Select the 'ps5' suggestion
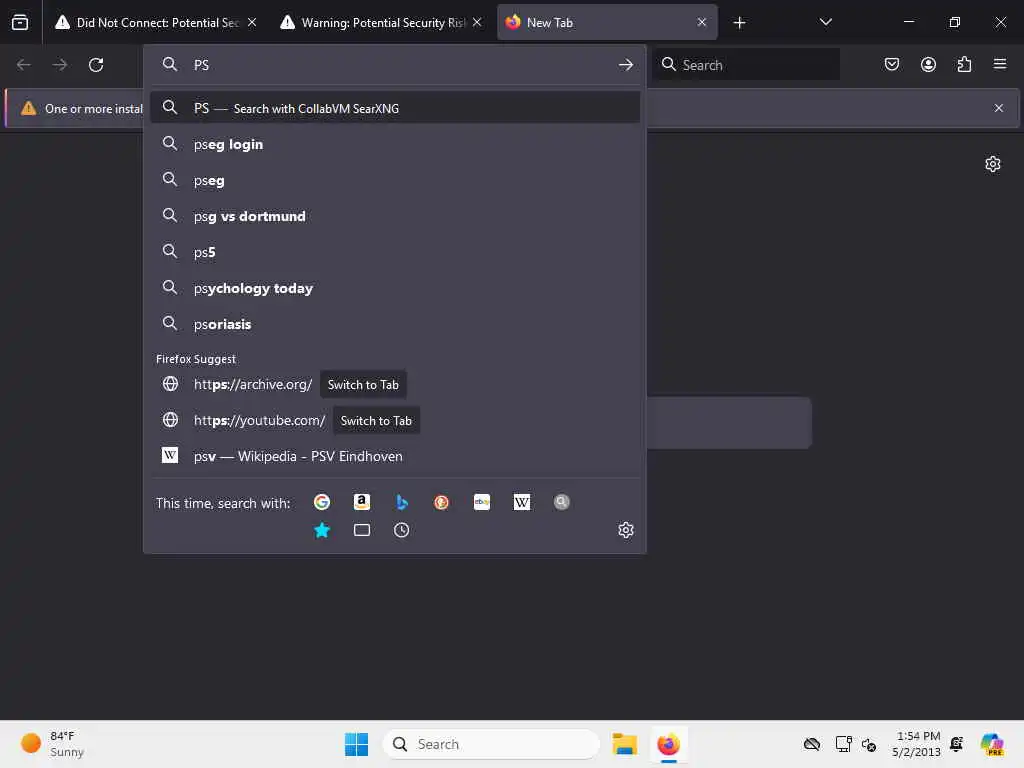 click(x=394, y=252)
